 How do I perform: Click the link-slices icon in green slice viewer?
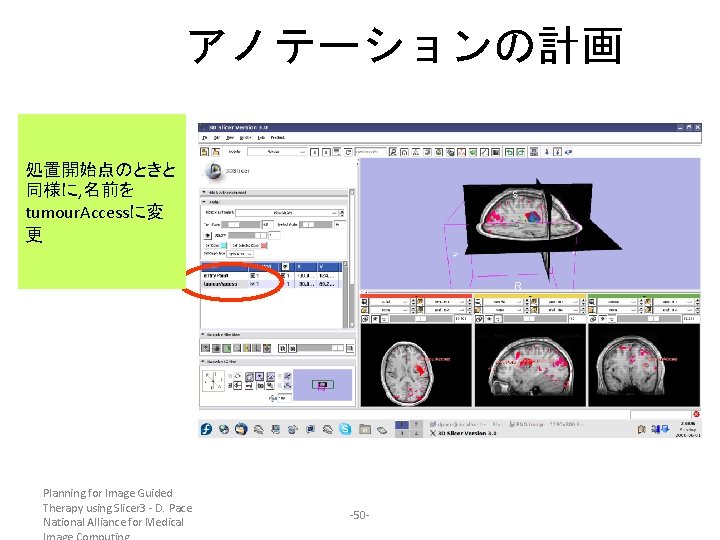593,319
